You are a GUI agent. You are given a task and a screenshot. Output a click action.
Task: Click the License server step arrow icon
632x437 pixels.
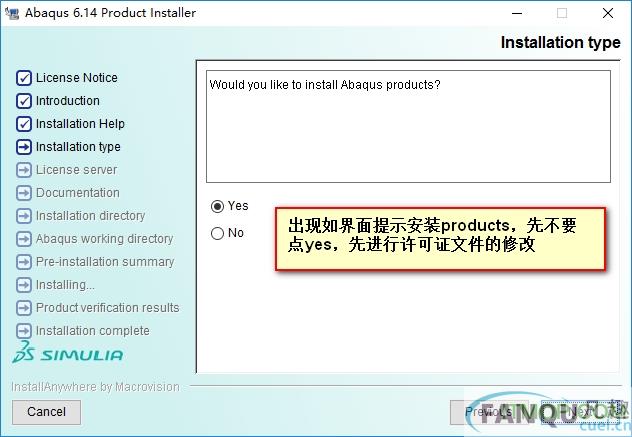point(24,170)
